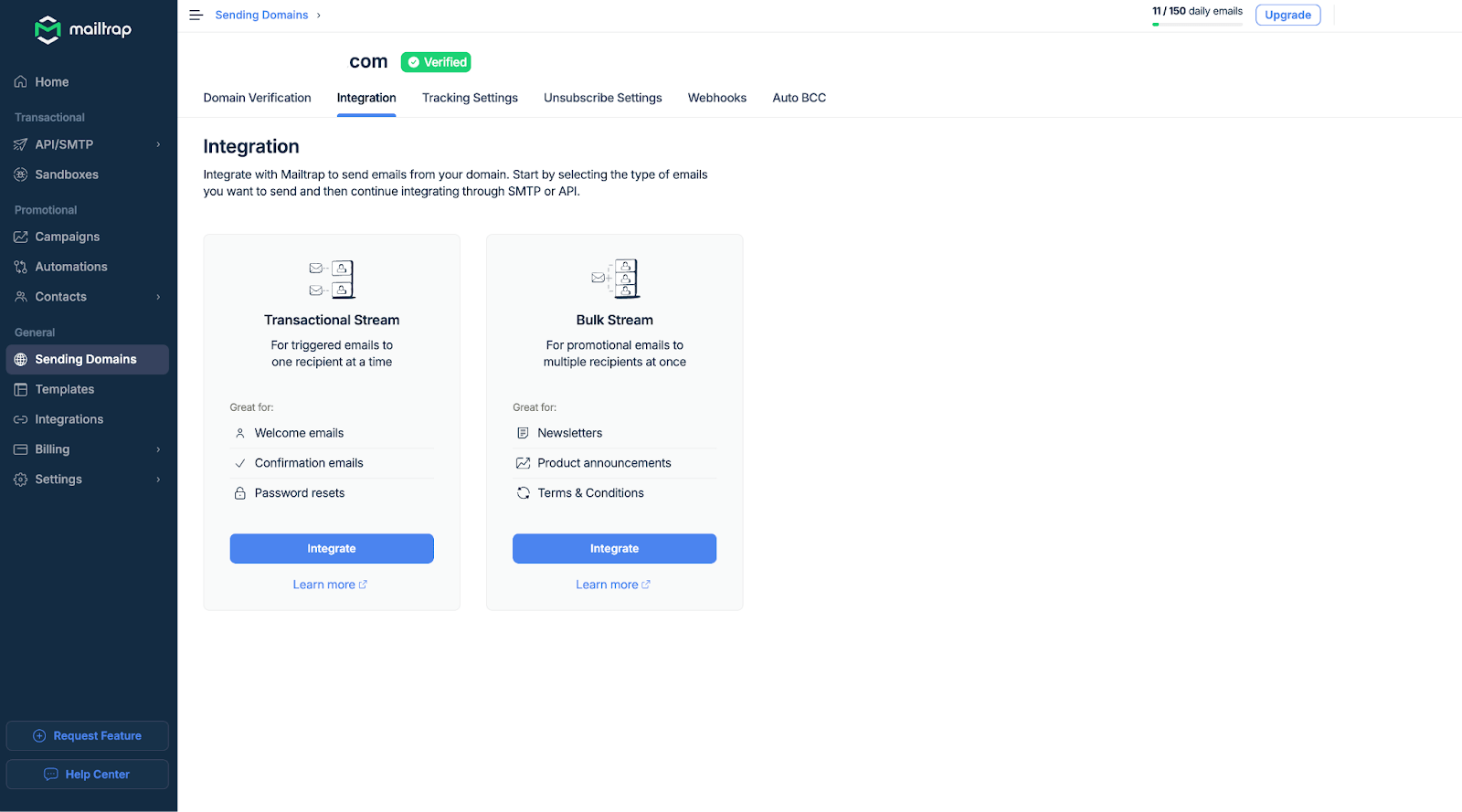Open the Domain Verification tab
This screenshot has width=1462, height=812.
pos(257,98)
